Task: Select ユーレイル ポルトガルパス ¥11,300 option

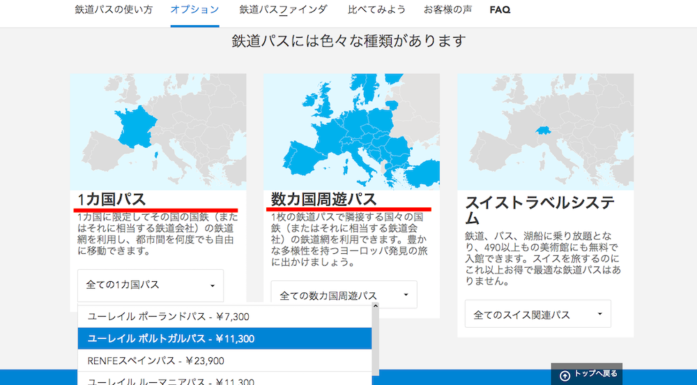Action: [x=224, y=339]
